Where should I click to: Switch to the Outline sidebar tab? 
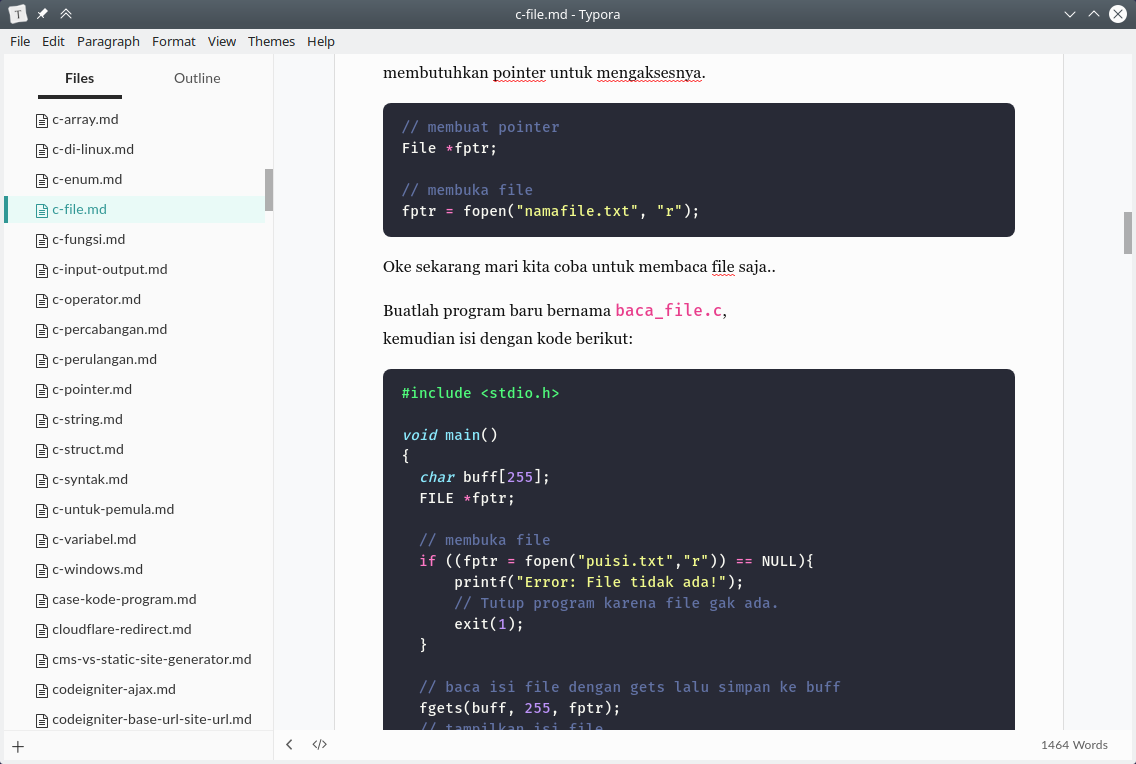[197, 78]
